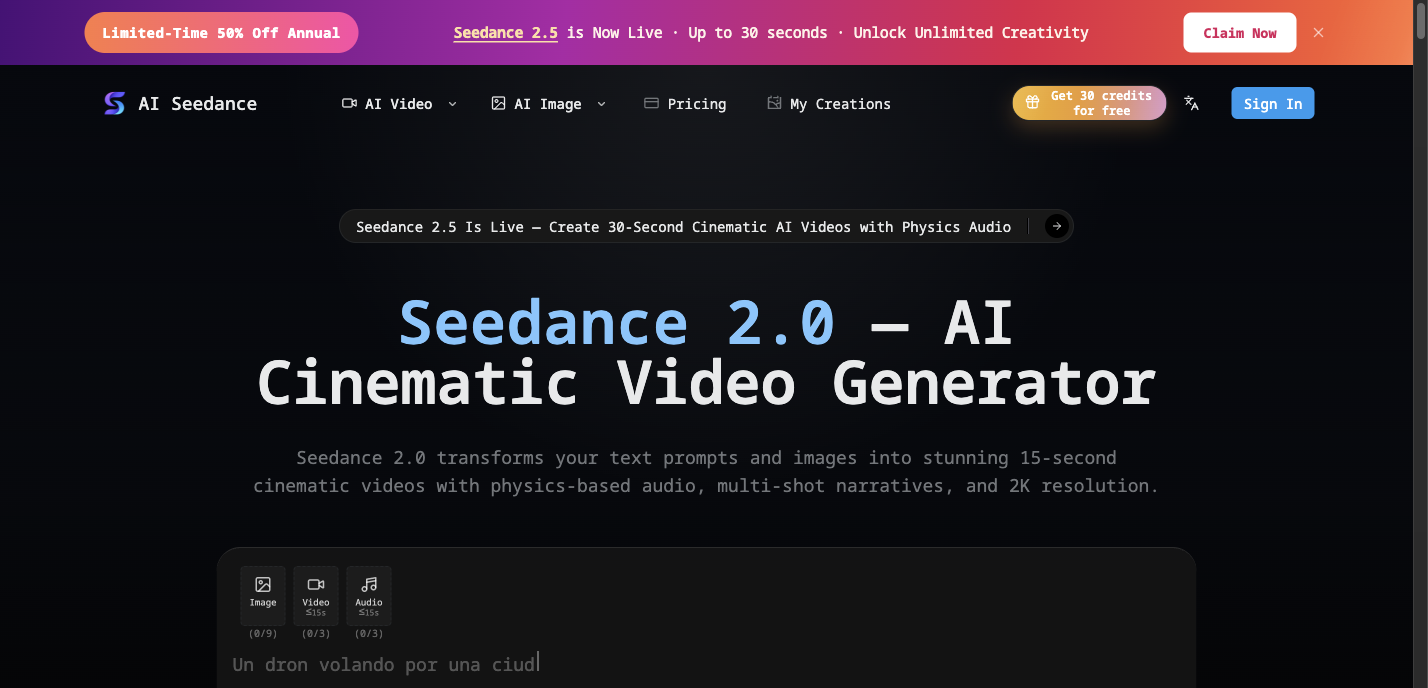Image resolution: width=1428 pixels, height=688 pixels.
Task: Expand the AI Video dropdown menu
Action: [399, 103]
